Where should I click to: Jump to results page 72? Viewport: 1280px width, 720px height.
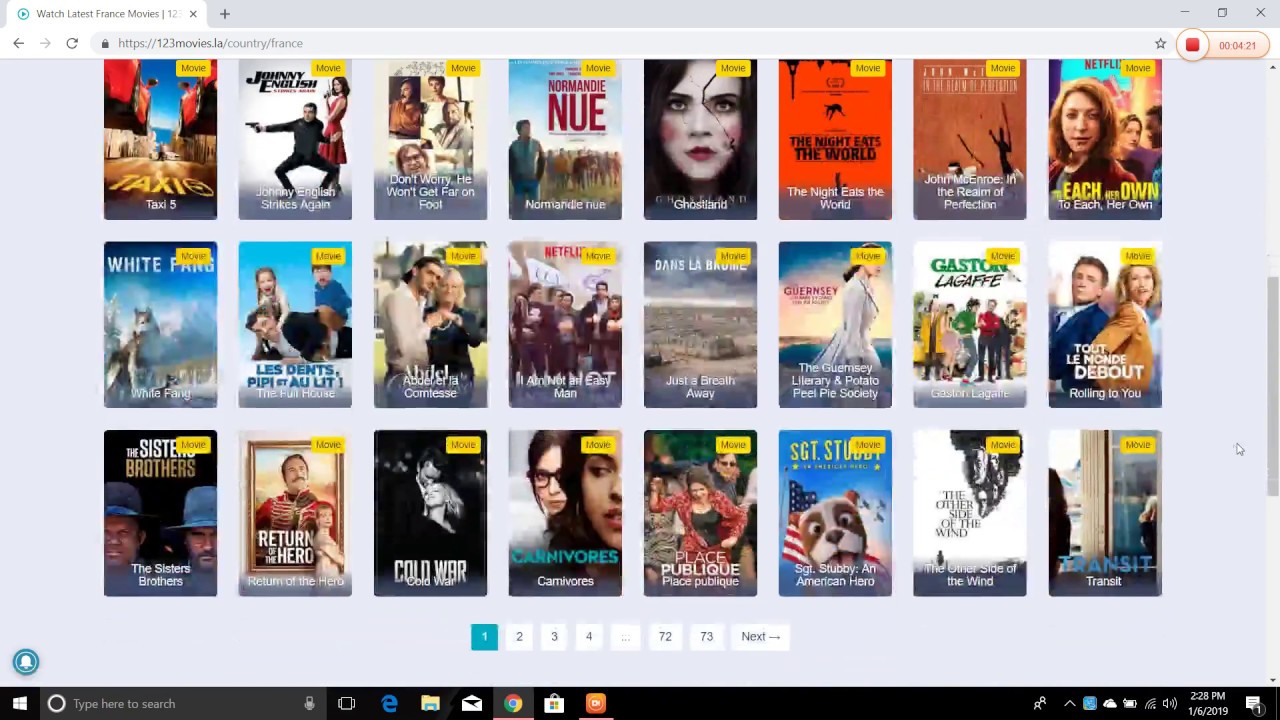(665, 637)
